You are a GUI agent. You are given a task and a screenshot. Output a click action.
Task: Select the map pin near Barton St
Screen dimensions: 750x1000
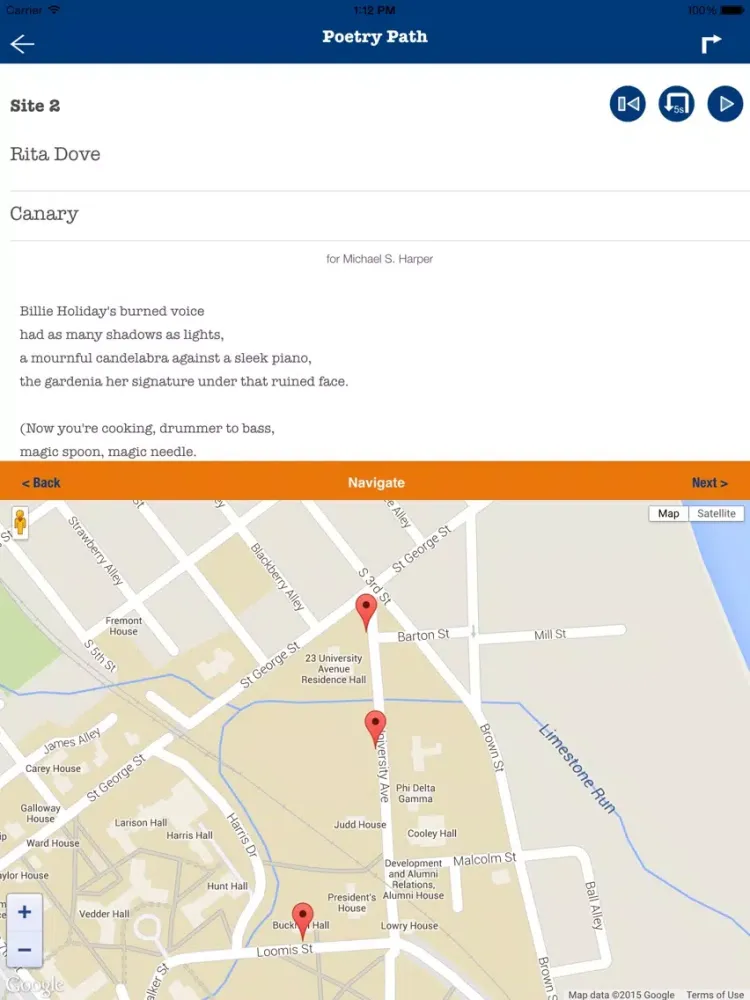pos(366,612)
